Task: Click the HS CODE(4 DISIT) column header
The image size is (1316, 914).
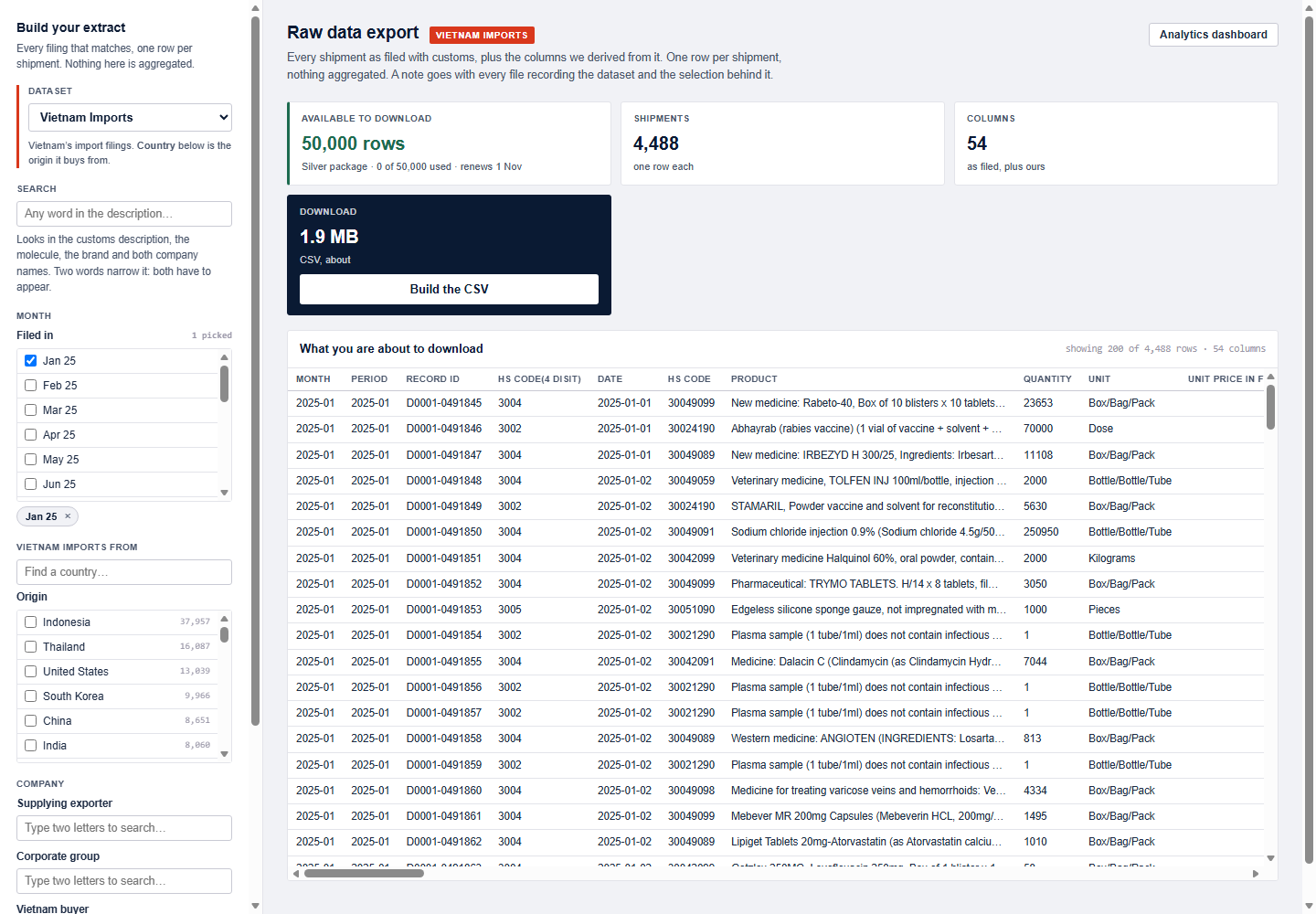Action: coord(539,378)
